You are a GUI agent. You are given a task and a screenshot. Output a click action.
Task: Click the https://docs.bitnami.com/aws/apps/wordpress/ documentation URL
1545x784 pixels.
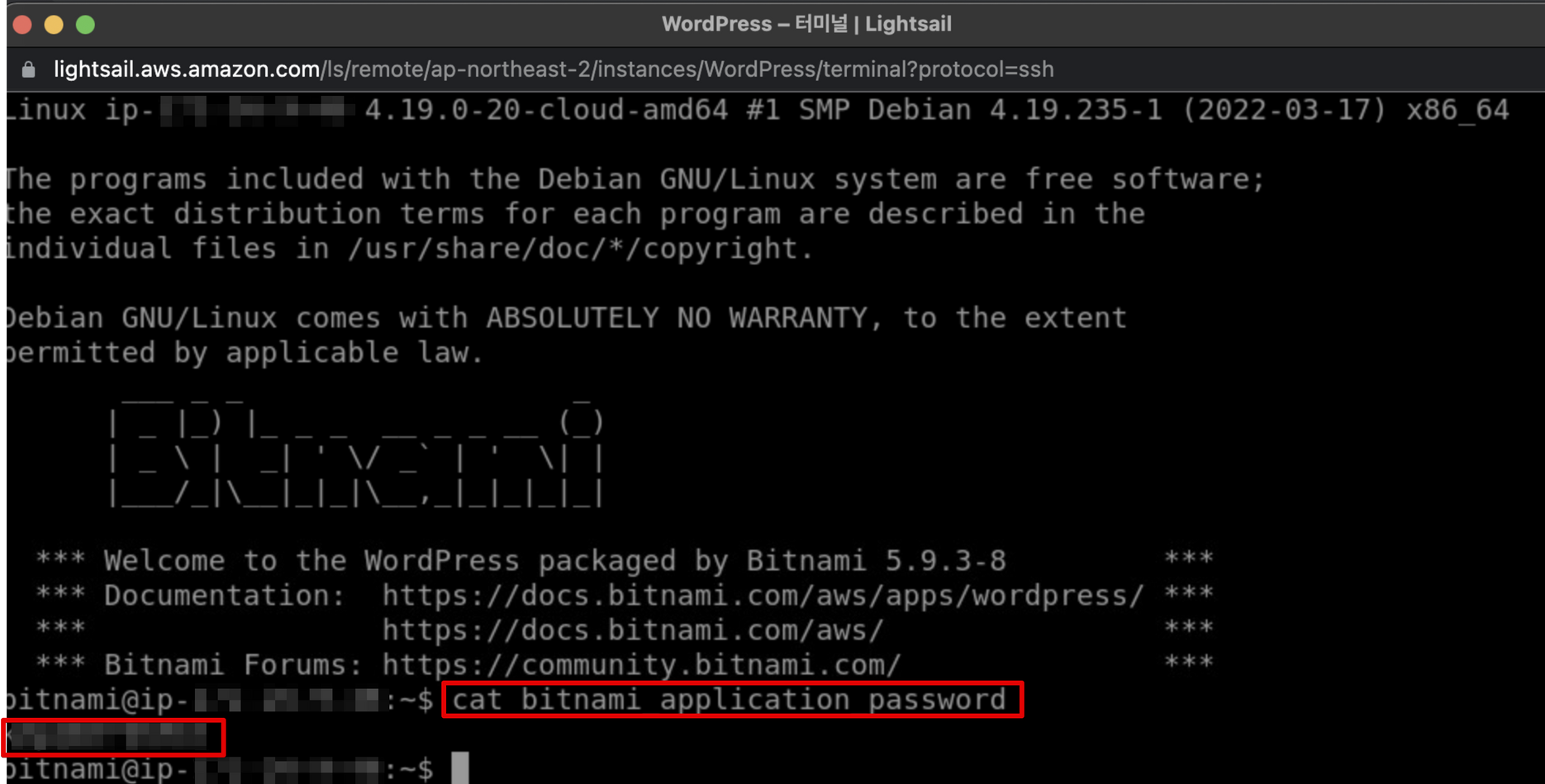[x=763, y=596]
